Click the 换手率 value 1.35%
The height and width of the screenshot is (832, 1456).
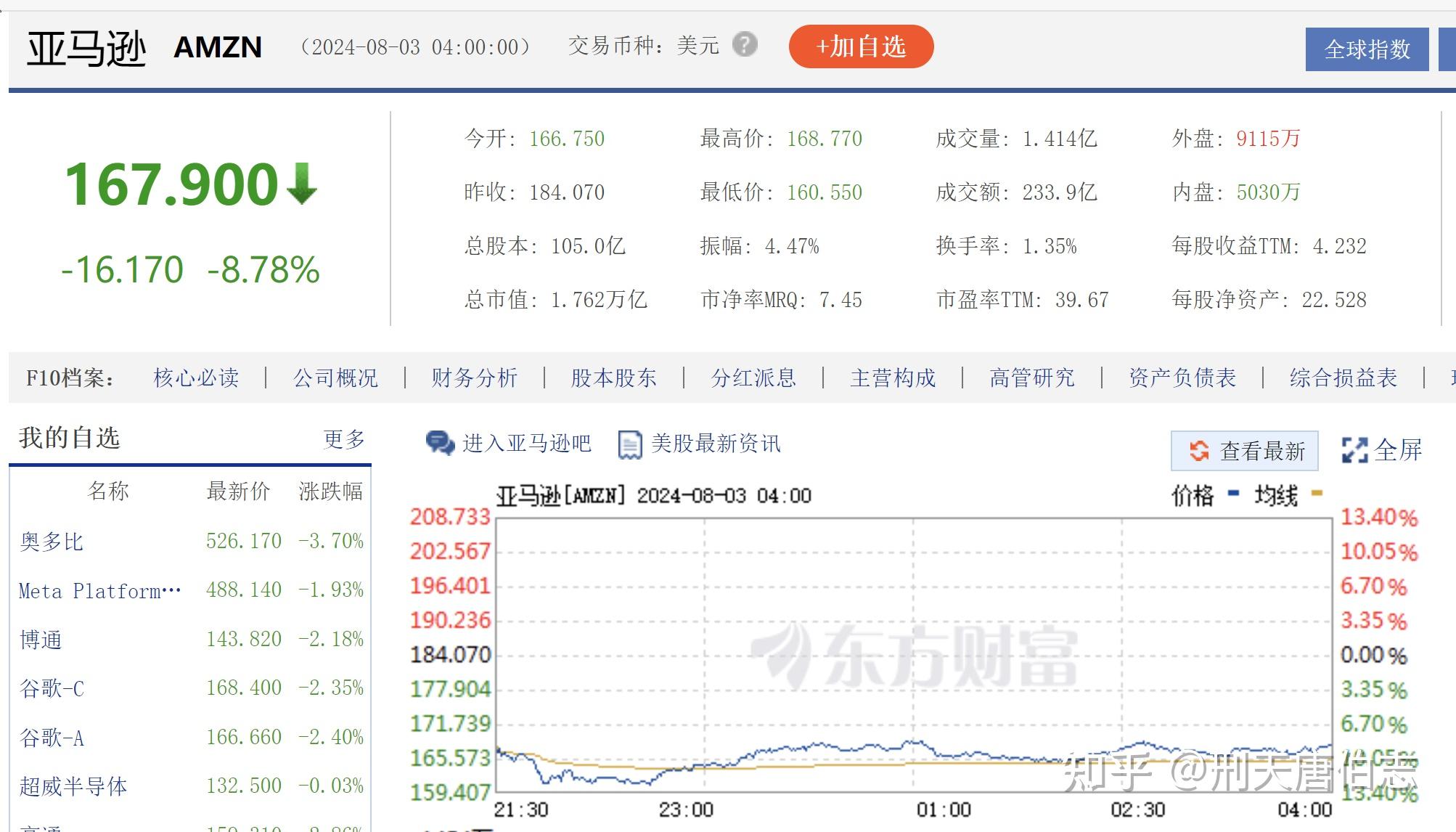pos(1050,246)
